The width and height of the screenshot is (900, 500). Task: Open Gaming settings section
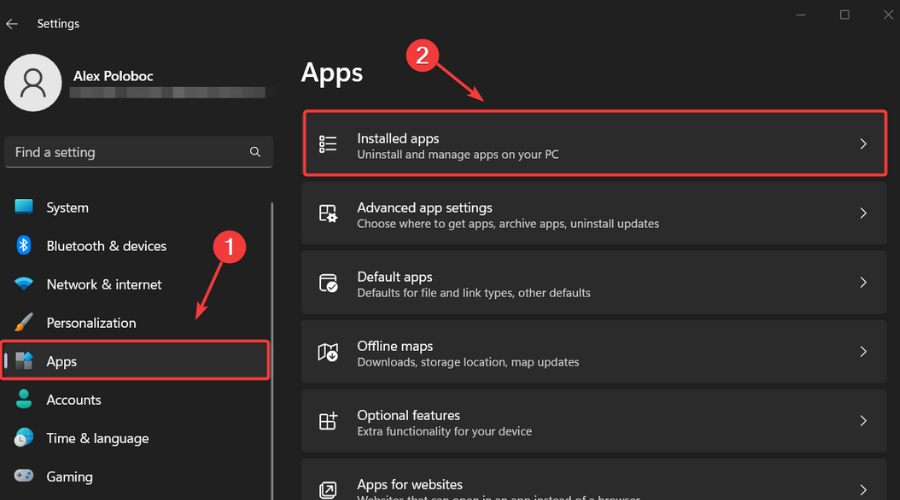tap(135, 476)
